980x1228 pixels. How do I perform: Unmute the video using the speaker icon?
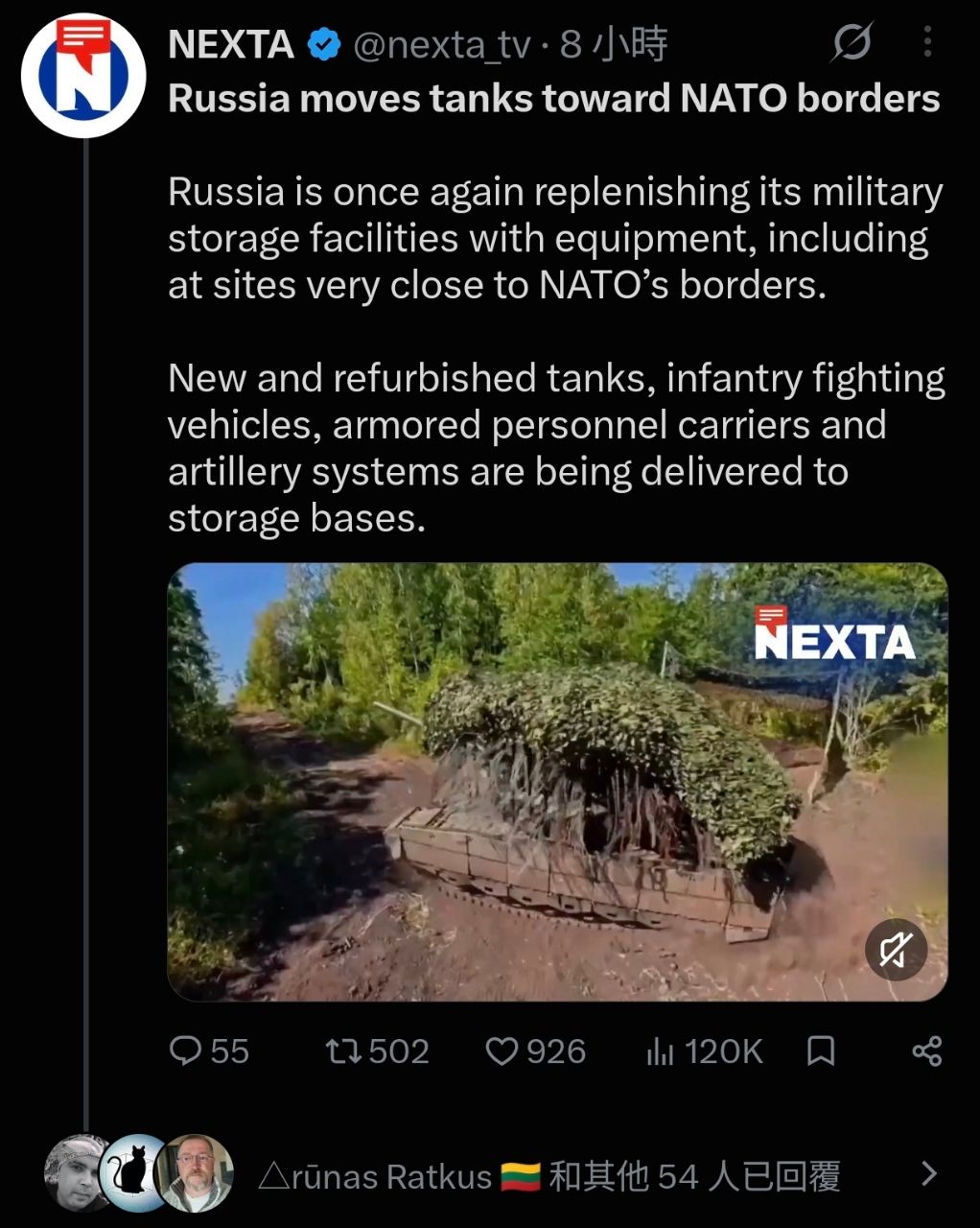[896, 950]
